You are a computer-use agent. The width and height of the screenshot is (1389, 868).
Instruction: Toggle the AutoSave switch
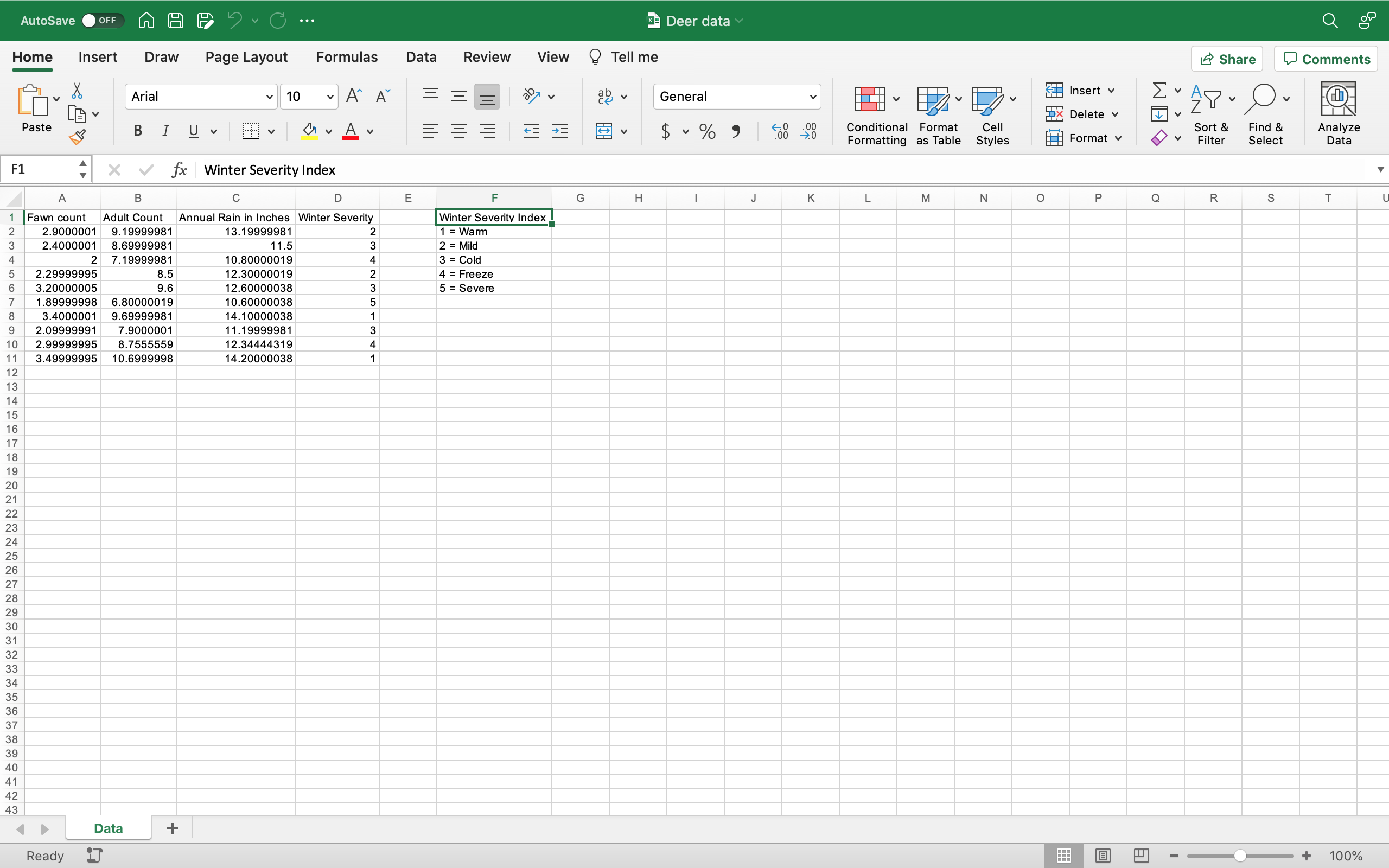tap(102, 21)
